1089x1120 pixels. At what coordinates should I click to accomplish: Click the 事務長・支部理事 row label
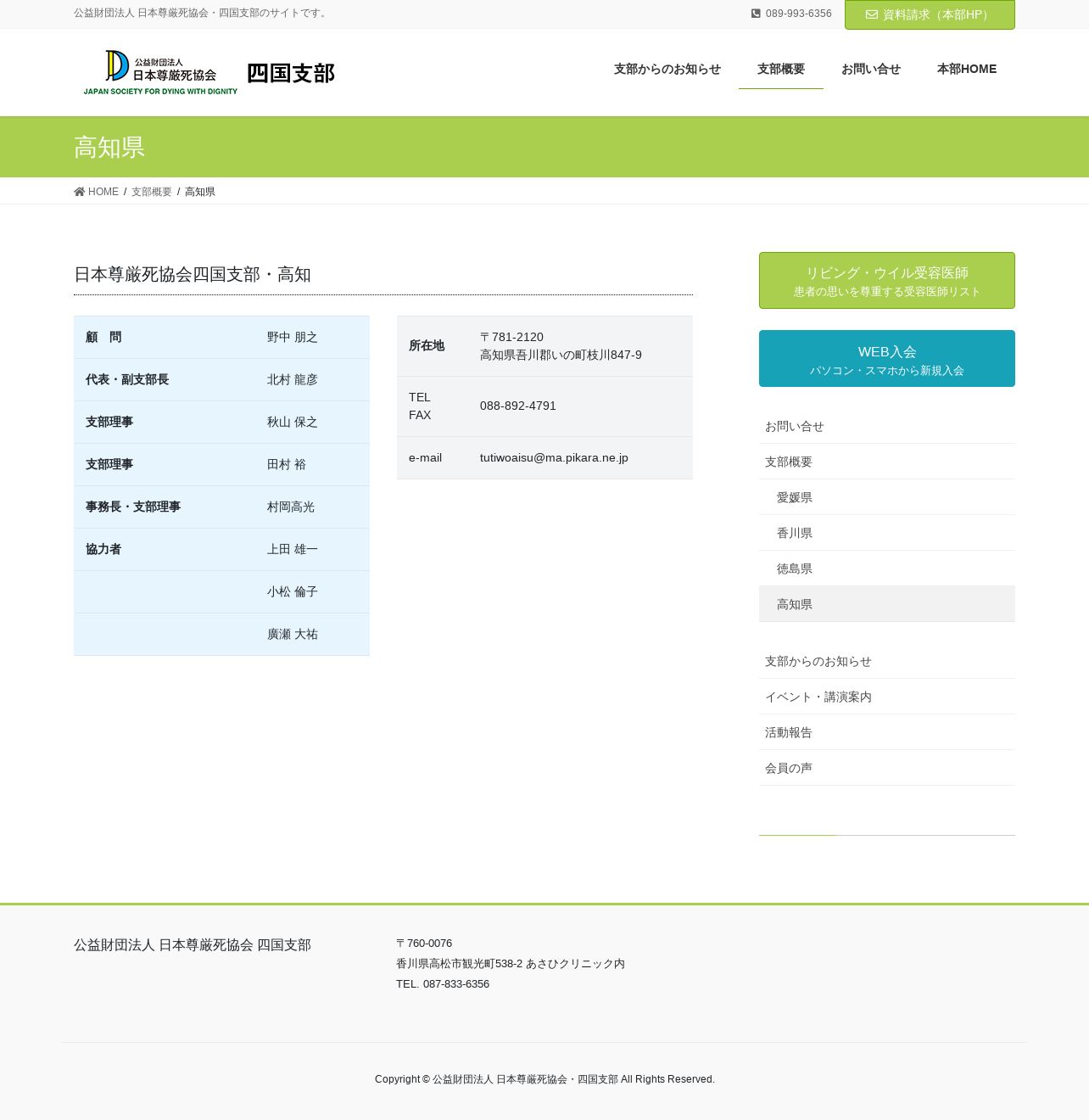click(x=133, y=507)
